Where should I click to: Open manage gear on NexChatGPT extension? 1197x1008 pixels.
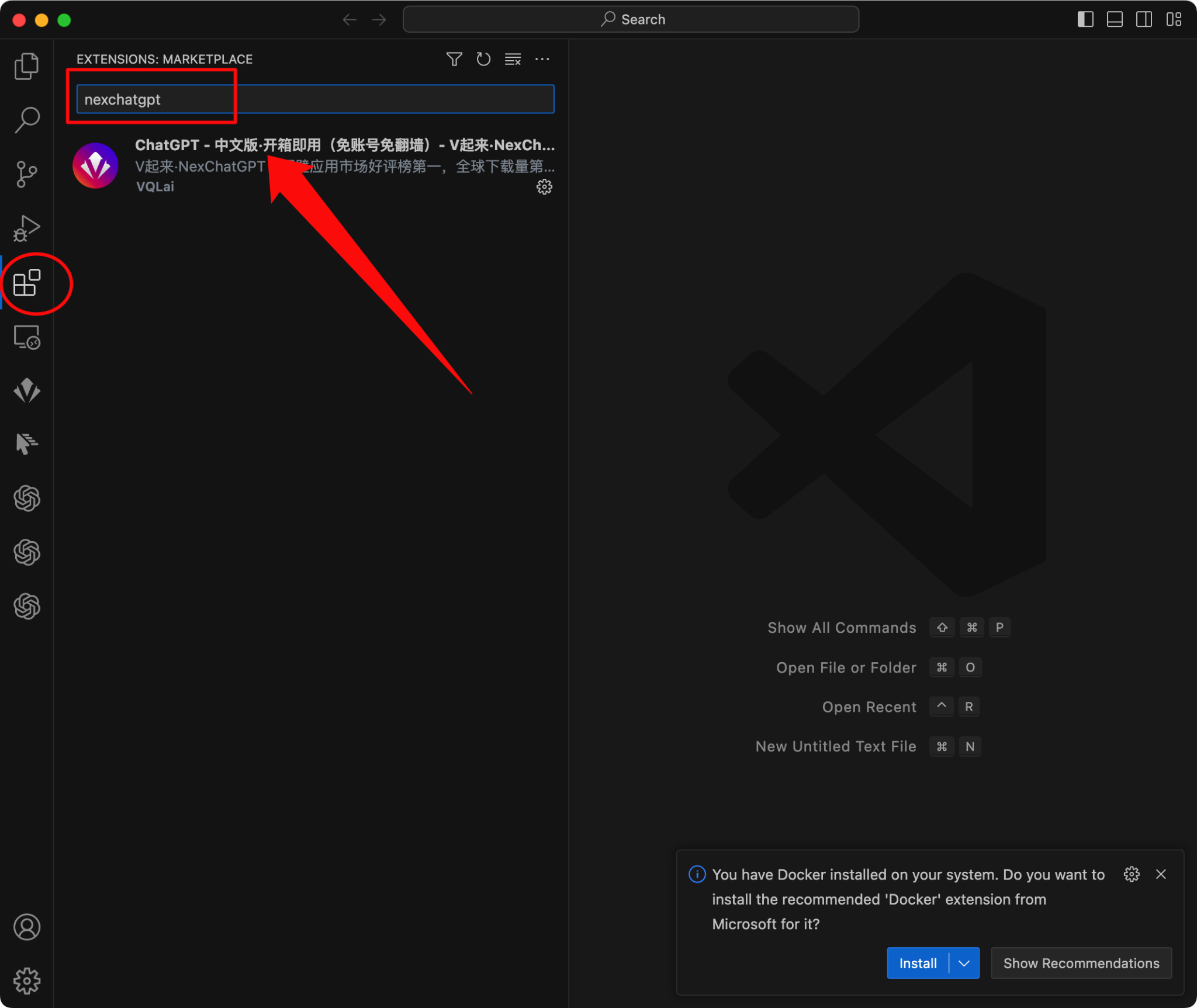coord(544,187)
